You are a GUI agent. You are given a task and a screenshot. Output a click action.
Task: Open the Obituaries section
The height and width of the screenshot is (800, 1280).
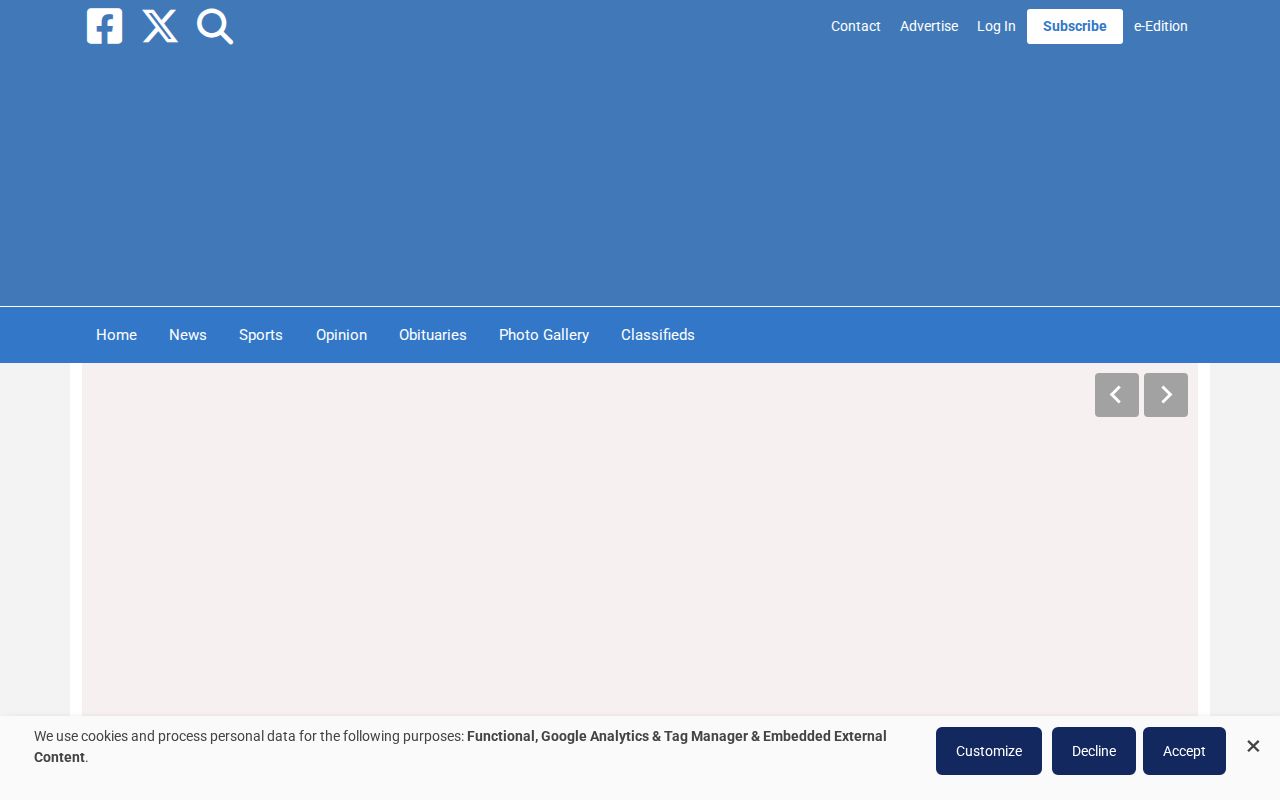[x=433, y=335]
